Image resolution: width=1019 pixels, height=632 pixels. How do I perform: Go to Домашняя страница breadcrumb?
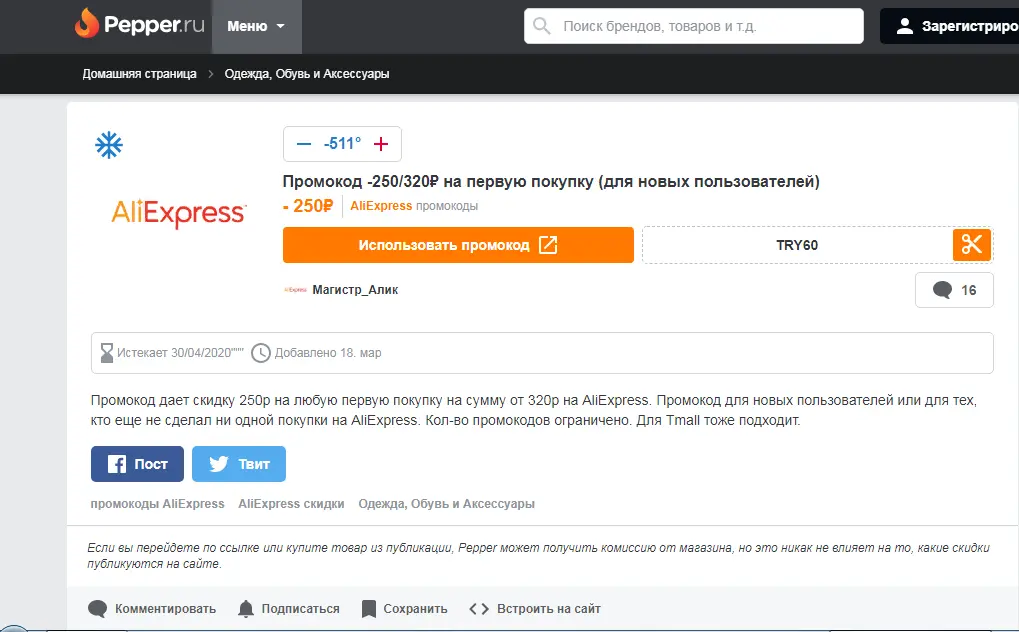[139, 73]
